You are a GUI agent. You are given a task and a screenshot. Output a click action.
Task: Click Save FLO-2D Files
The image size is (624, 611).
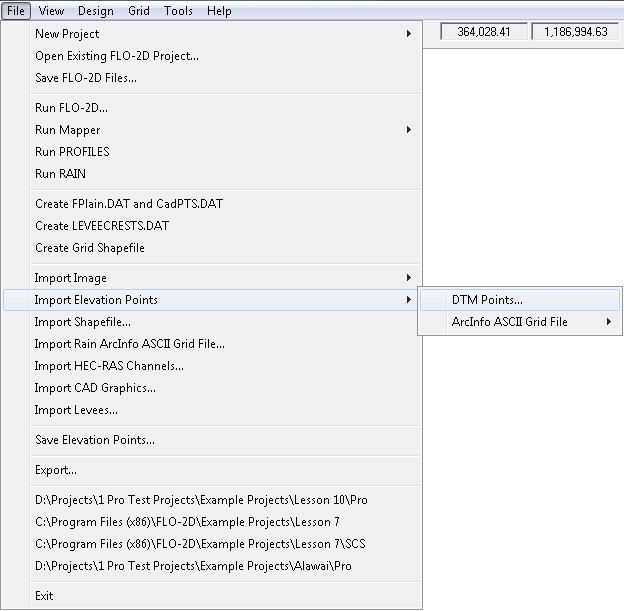(86, 78)
